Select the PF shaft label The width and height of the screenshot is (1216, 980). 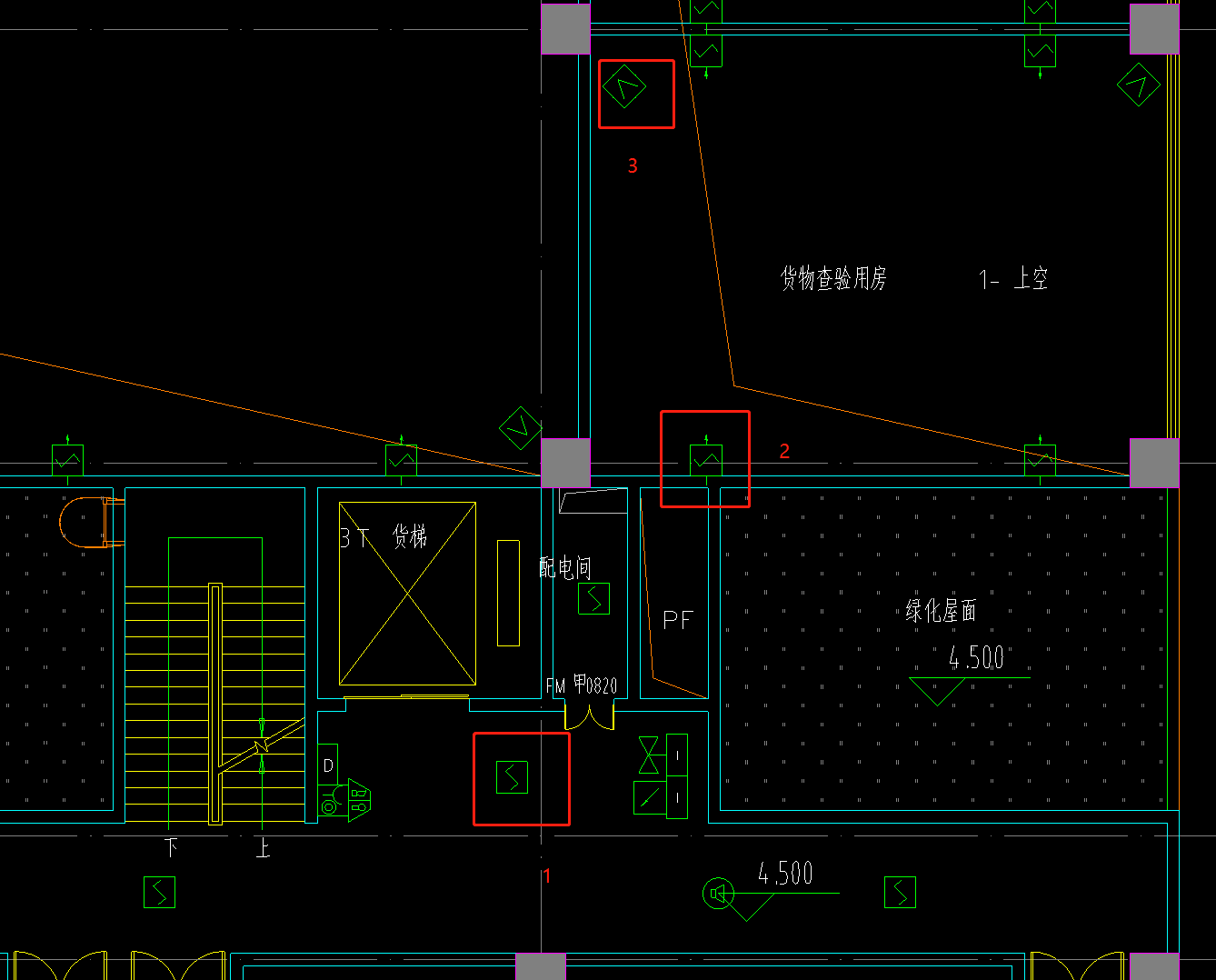678,621
